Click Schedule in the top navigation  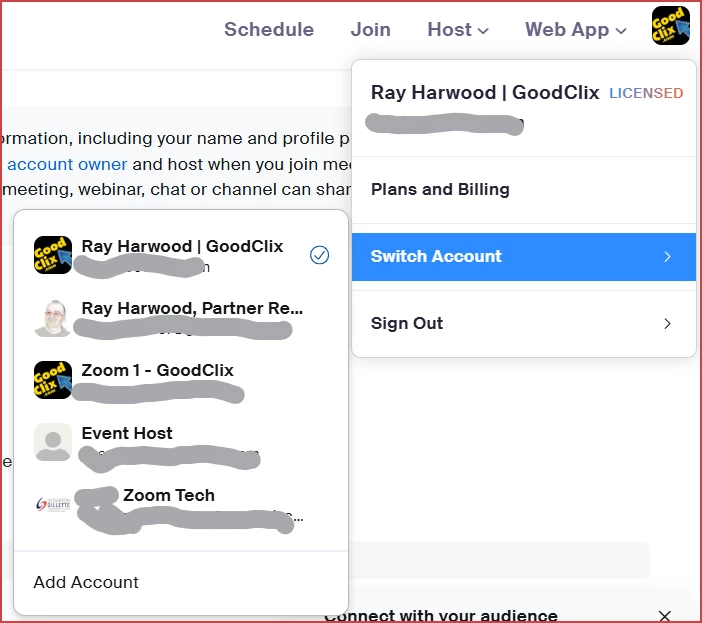point(269,30)
